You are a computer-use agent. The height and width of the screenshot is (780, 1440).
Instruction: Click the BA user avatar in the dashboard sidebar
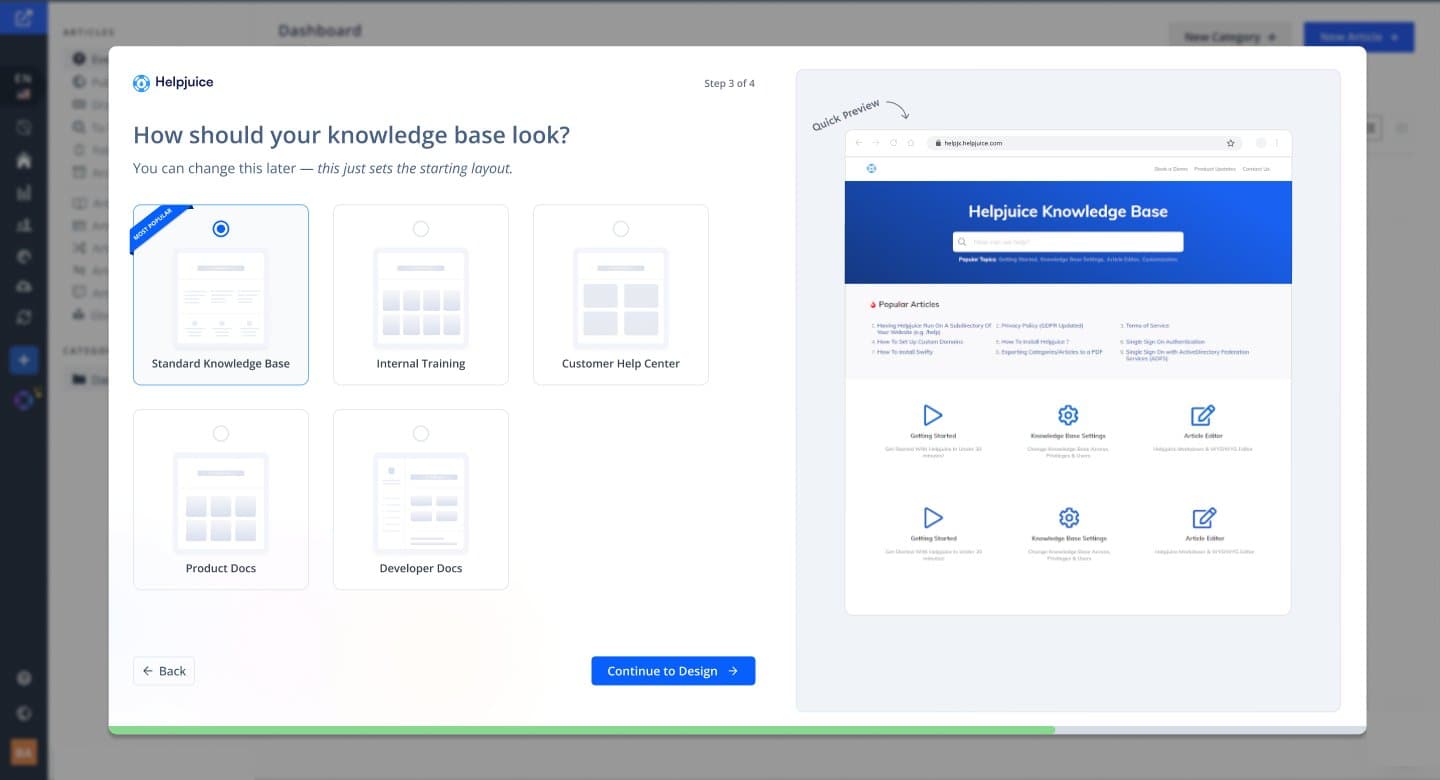click(24, 752)
